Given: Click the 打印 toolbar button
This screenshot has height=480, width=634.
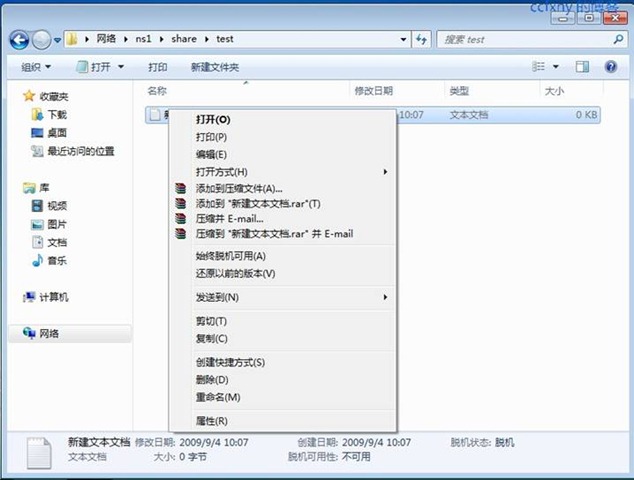Looking at the screenshot, I should 158,67.
